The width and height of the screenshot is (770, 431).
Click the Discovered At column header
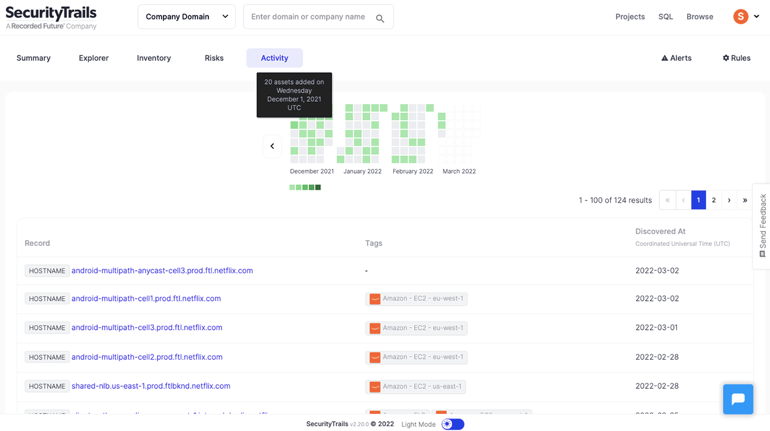click(660, 231)
